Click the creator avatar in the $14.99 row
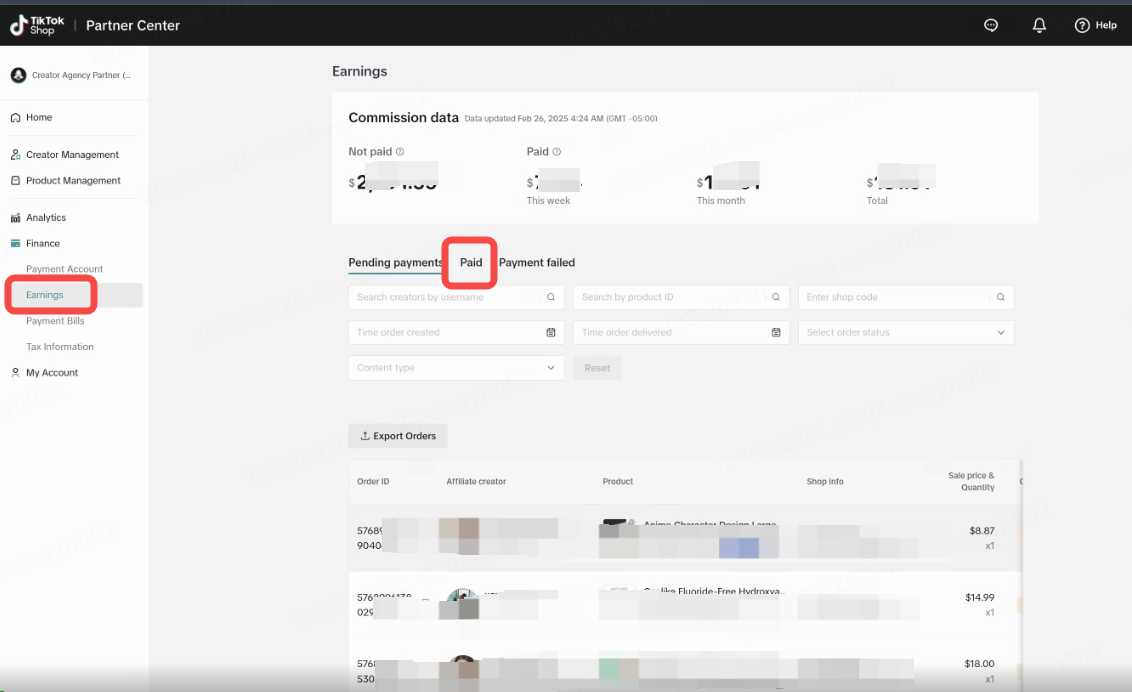This screenshot has height=692, width=1132. click(462, 604)
